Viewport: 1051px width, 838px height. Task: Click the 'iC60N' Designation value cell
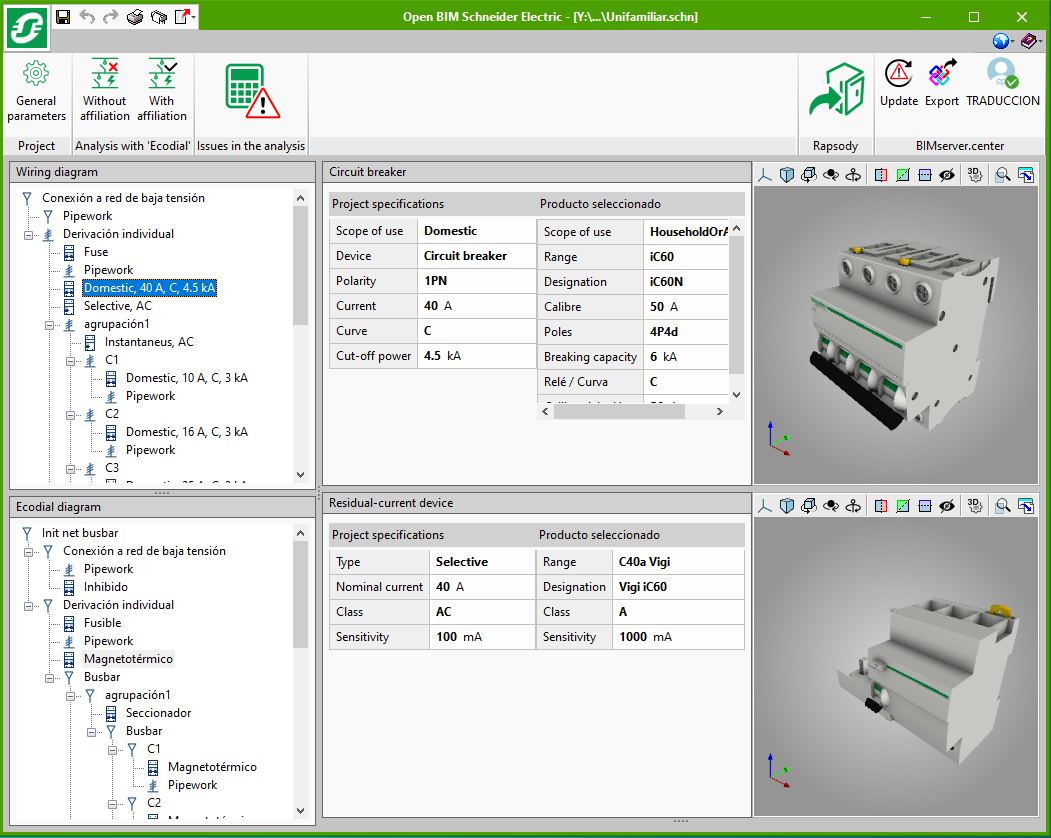click(686, 282)
